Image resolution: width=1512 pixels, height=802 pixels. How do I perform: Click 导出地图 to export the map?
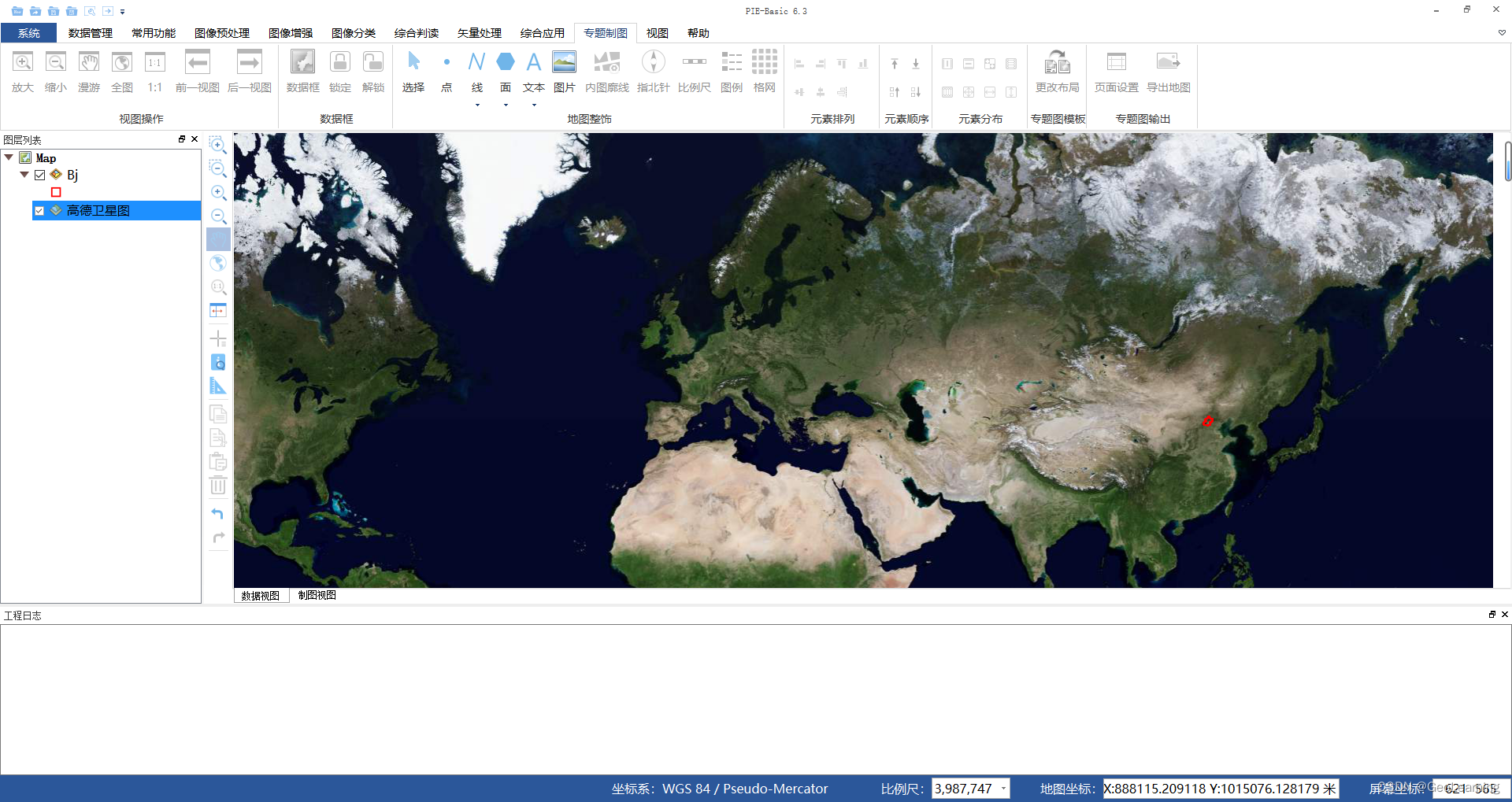pos(1168,72)
